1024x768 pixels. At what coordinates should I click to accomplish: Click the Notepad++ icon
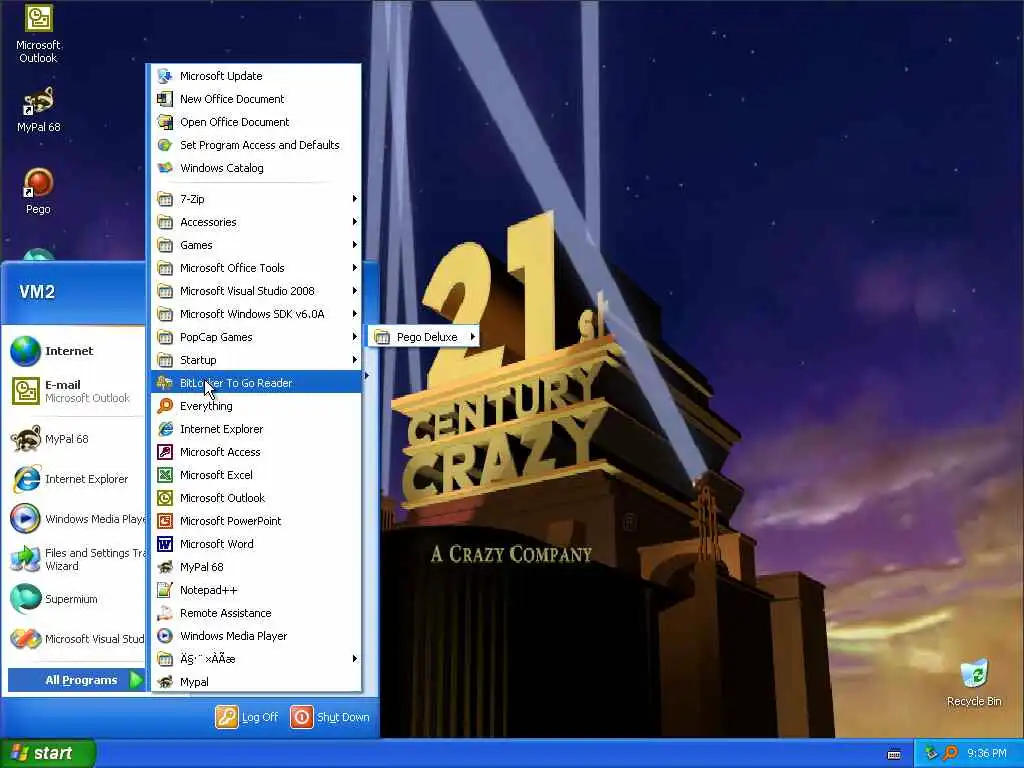click(x=165, y=590)
